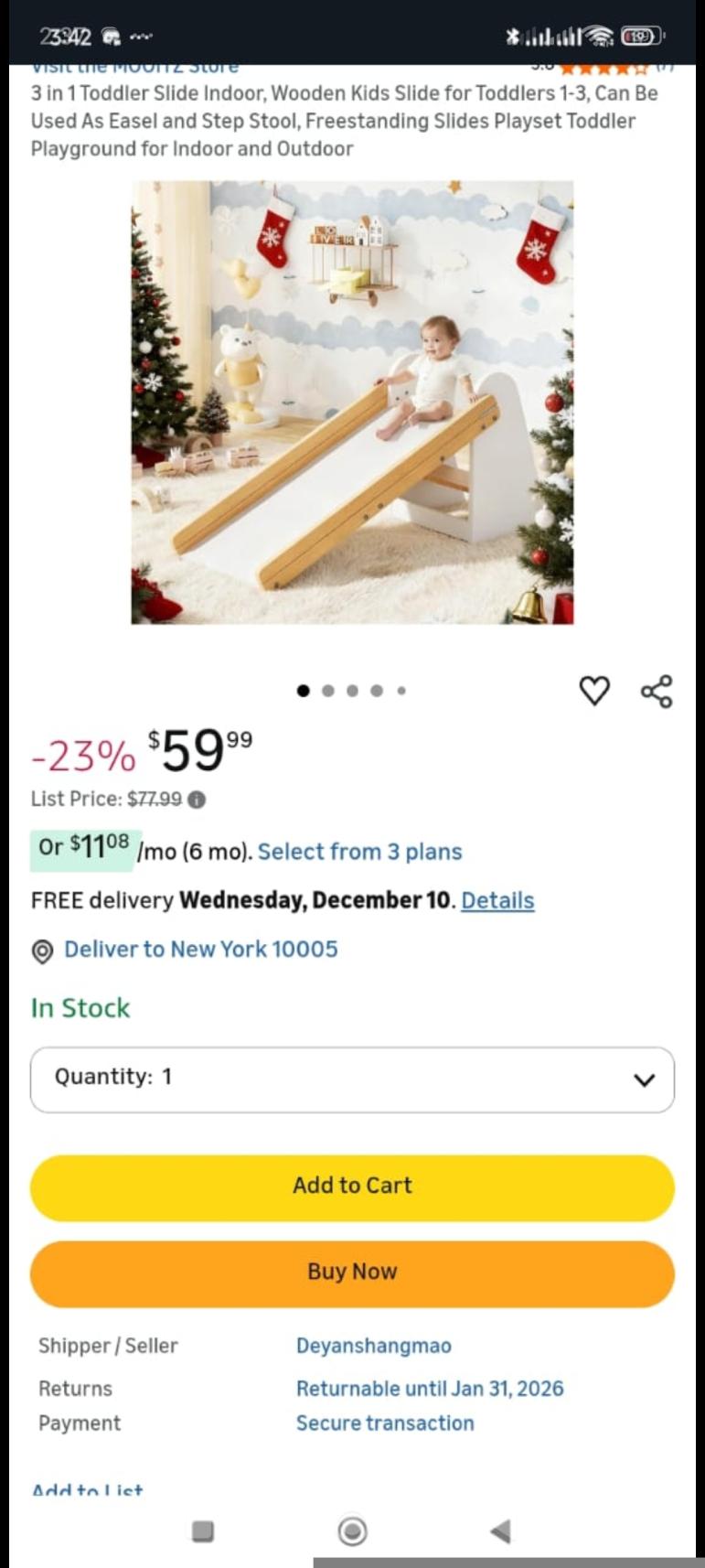Jump to second image carousel dot
The height and width of the screenshot is (1568, 705).
click(x=328, y=691)
